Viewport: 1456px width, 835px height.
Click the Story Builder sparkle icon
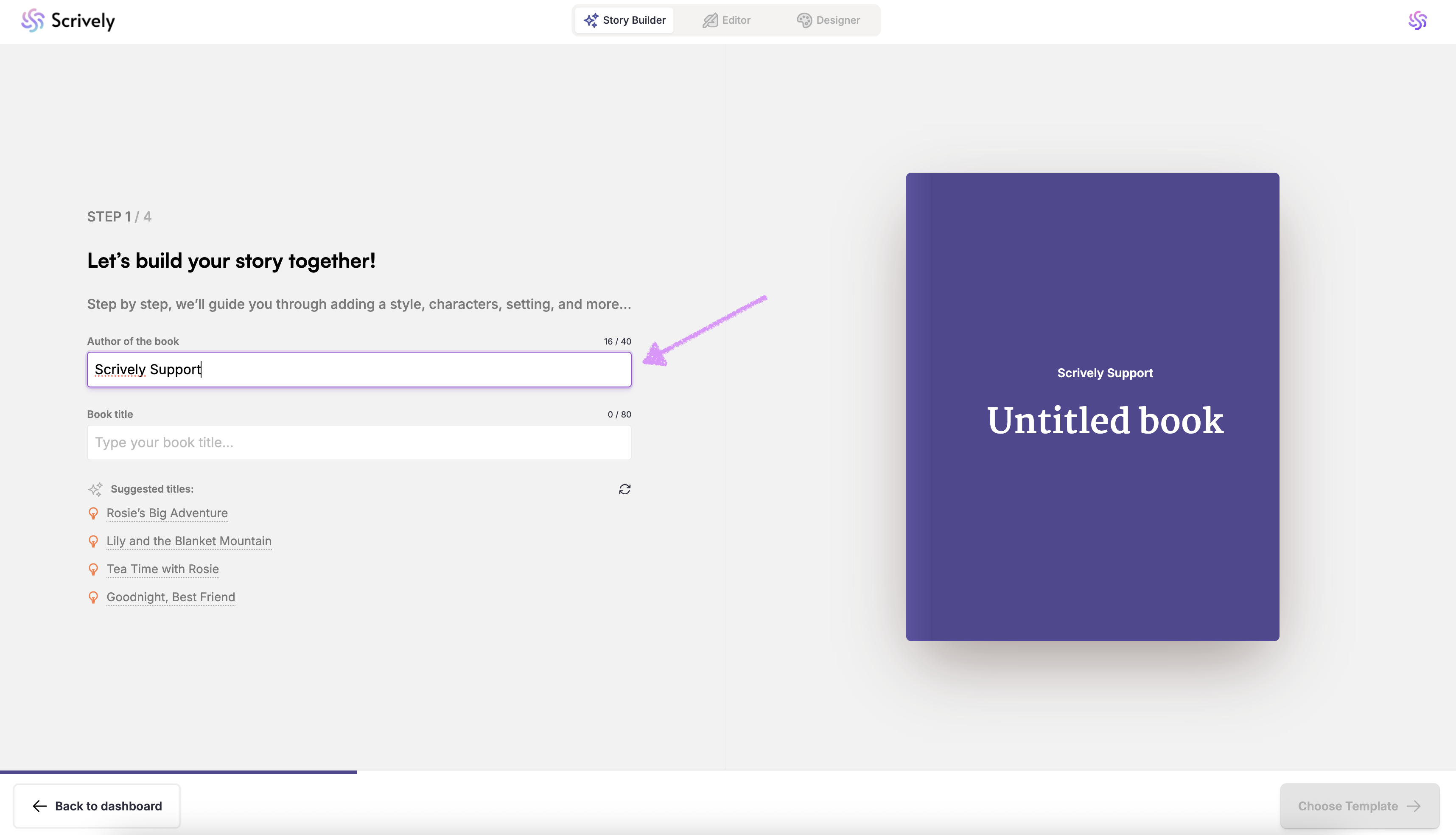tap(591, 21)
